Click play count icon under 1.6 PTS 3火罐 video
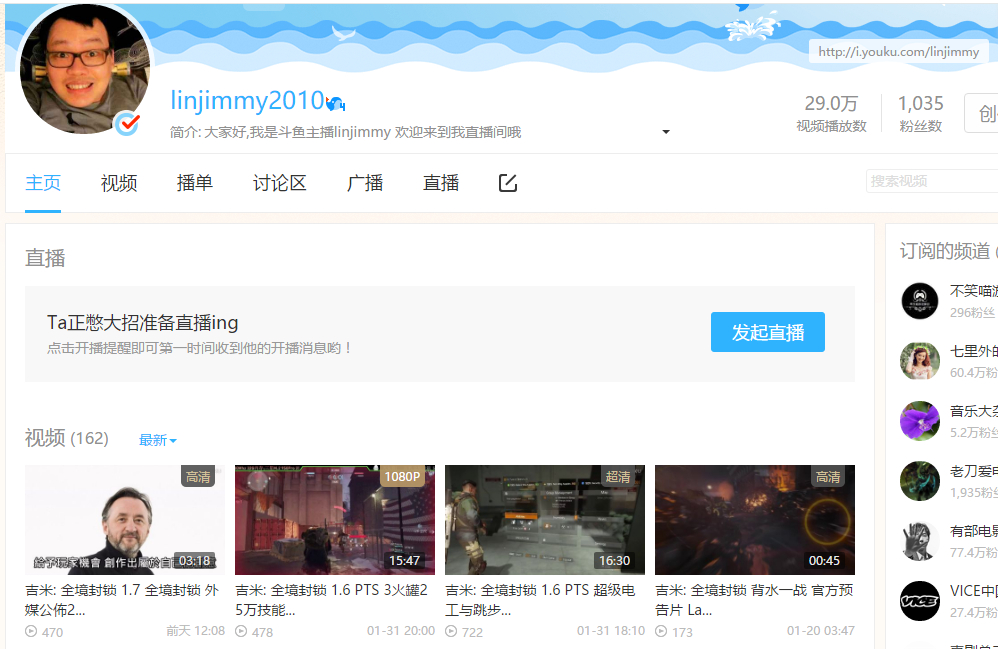998x649 pixels. (241, 632)
